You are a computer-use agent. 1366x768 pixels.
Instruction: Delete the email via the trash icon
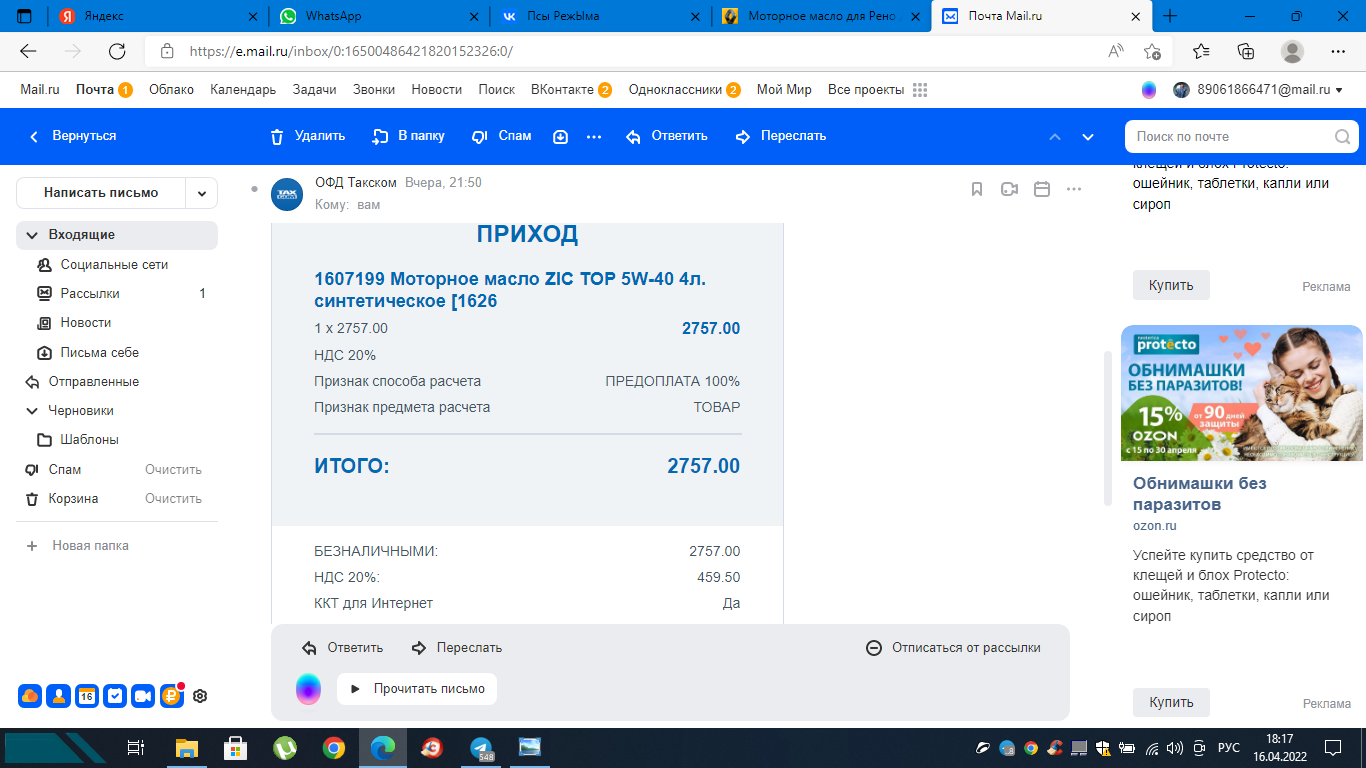[277, 136]
